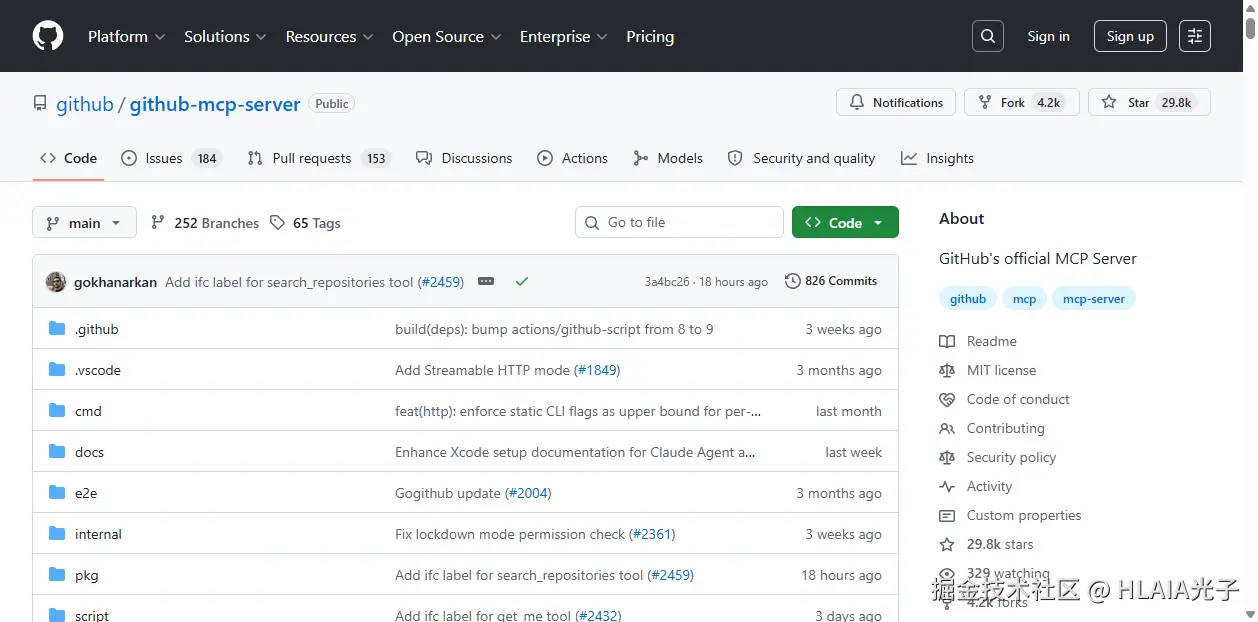Click the book icon beside Readme
Image resolution: width=1258 pixels, height=622 pixels.
pos(947,341)
